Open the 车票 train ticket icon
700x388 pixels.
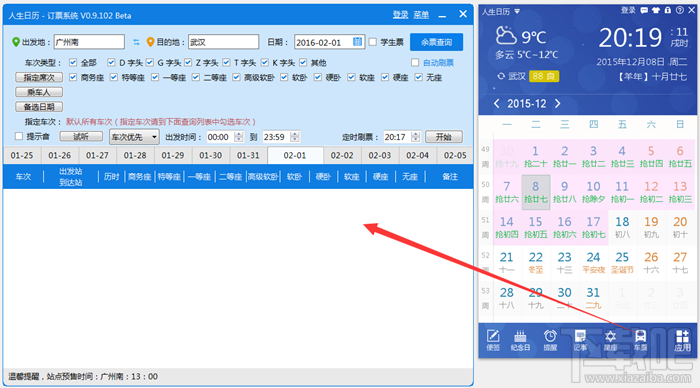640,340
